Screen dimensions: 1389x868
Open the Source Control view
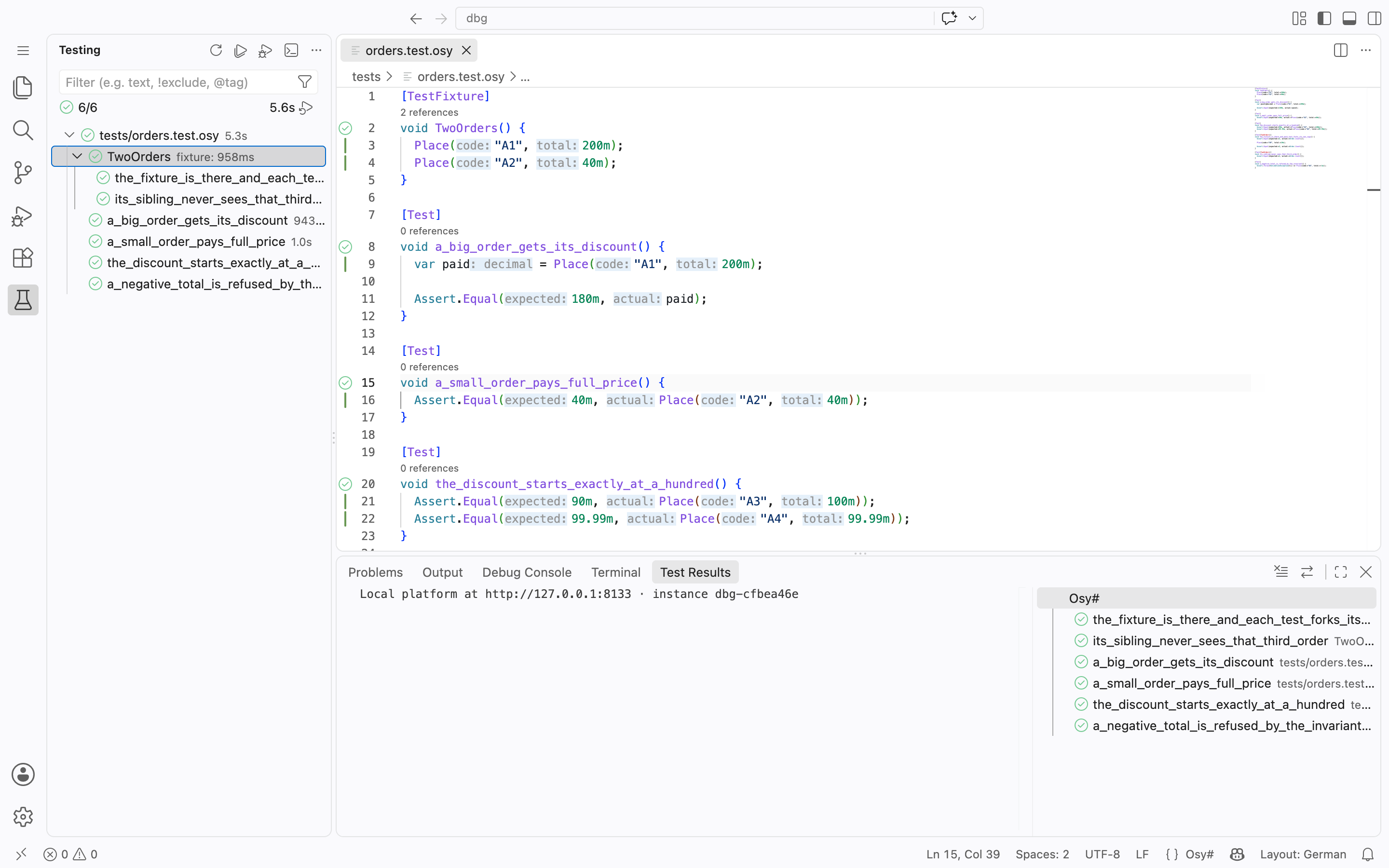point(23,173)
